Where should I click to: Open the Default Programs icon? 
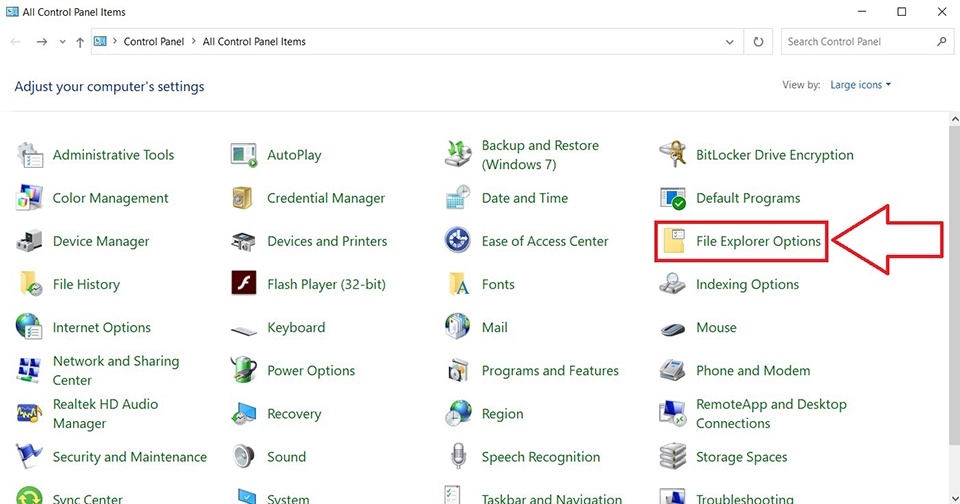672,198
